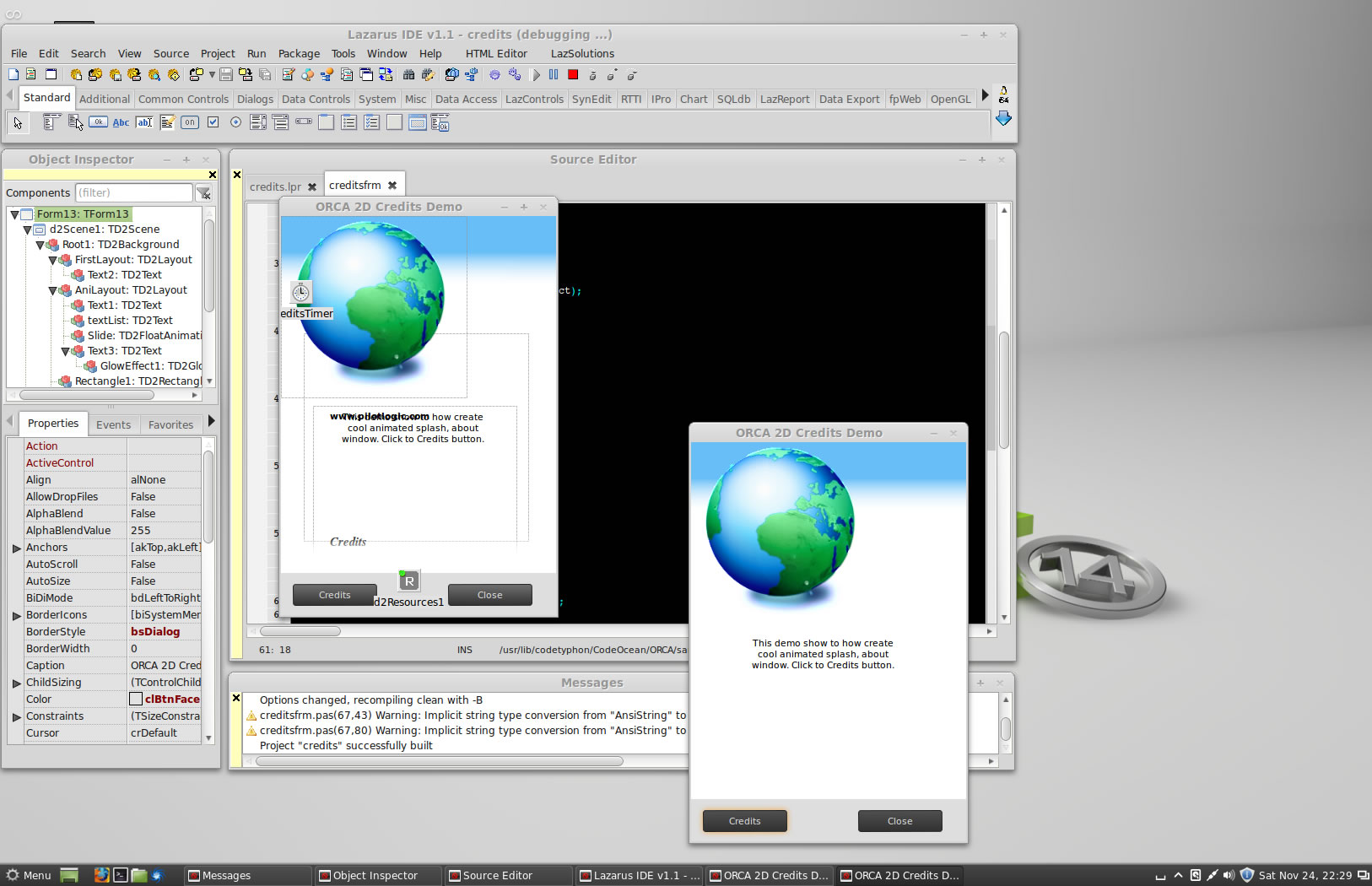Screen dimensions: 1372x886
Task: Select the TActionList component icon
Action: coord(440,123)
